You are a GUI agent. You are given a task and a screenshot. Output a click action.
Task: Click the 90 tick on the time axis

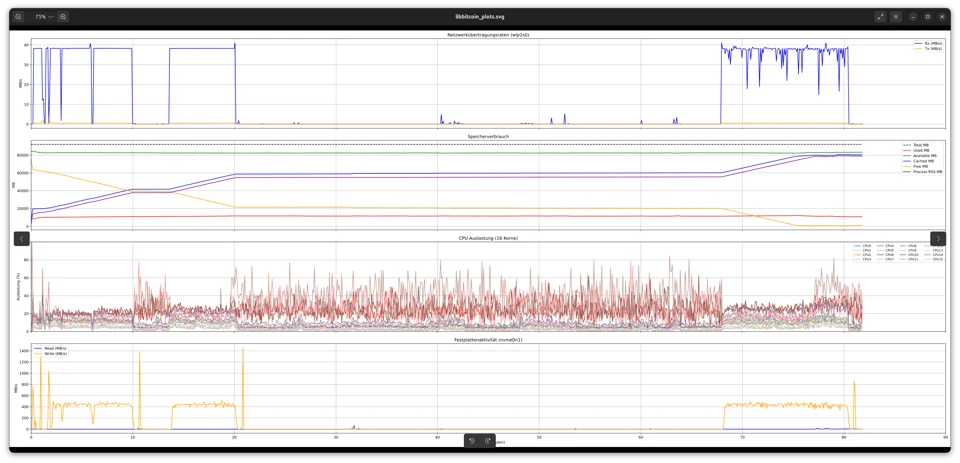click(945, 437)
